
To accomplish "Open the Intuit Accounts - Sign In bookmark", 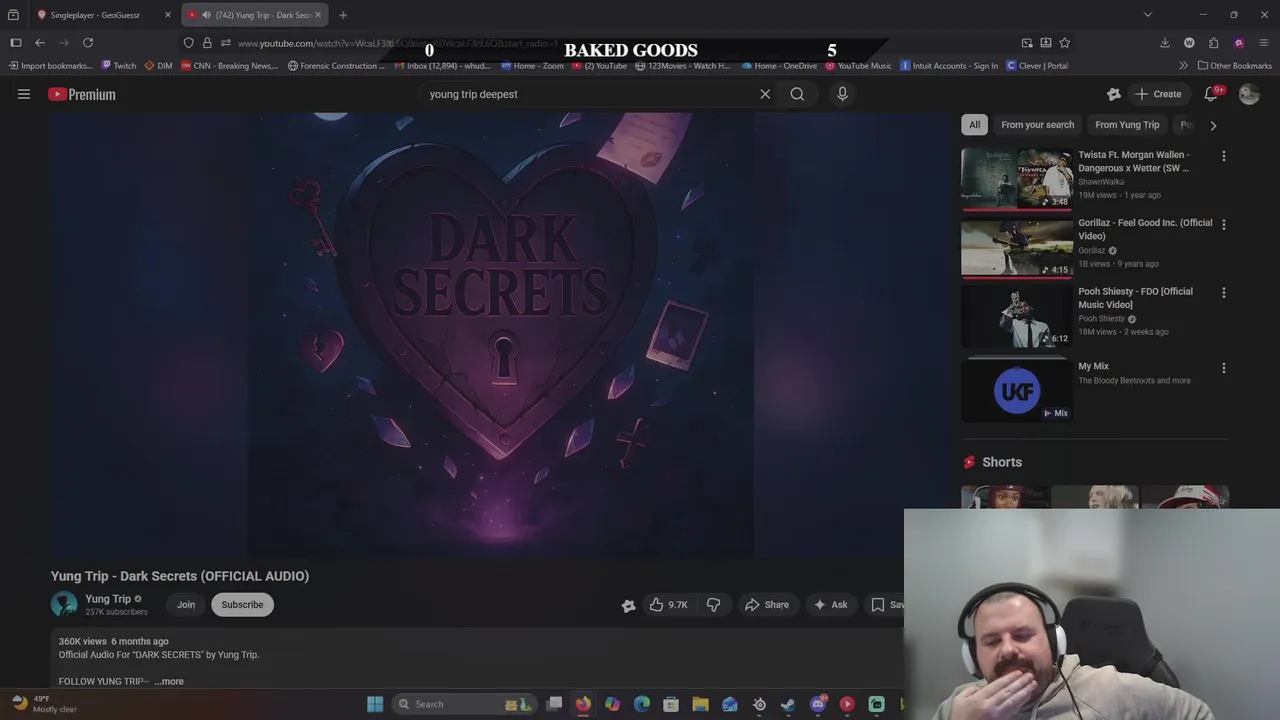I will 949,66.
